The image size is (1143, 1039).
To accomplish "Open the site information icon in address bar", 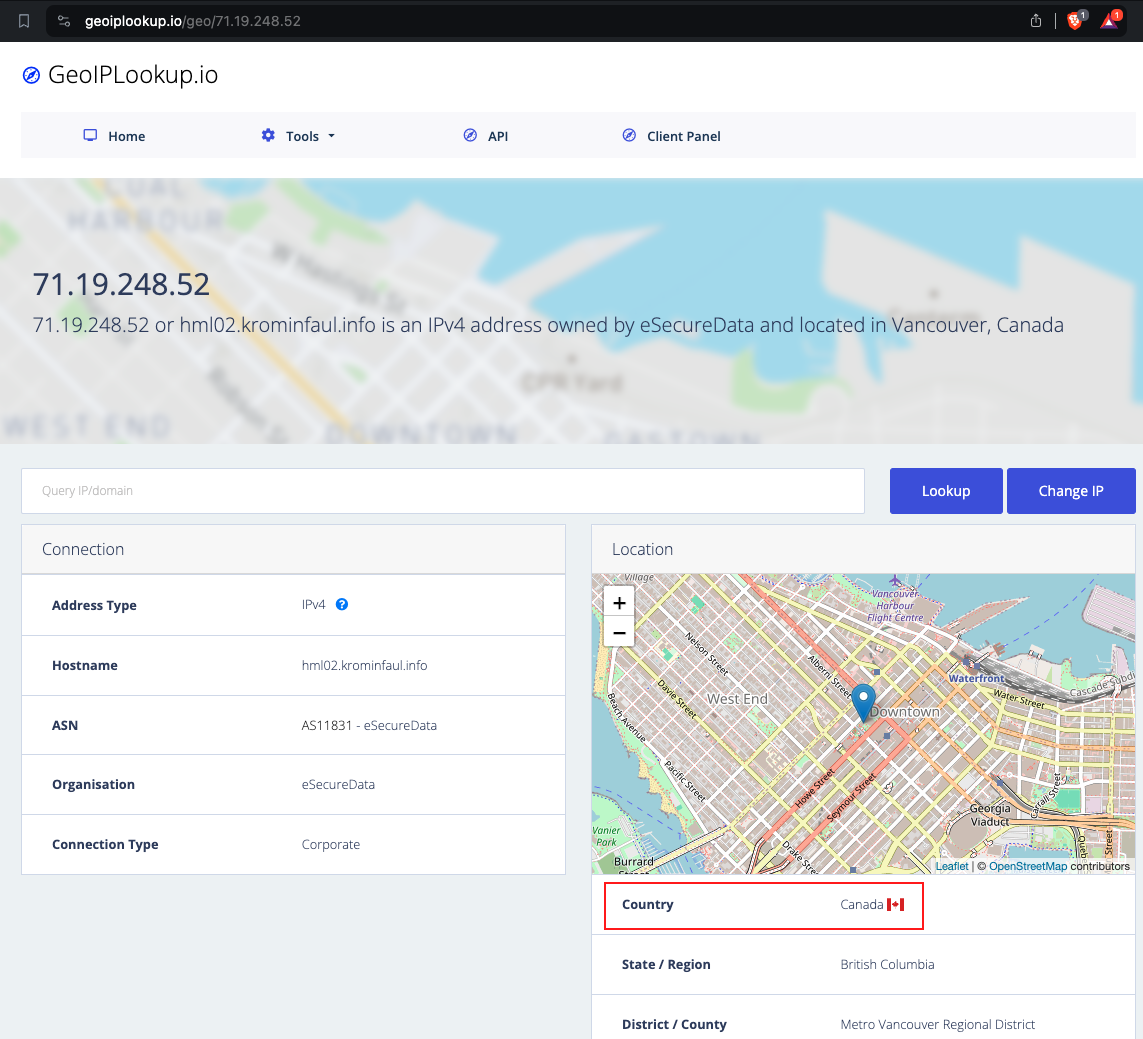I will 64,21.
